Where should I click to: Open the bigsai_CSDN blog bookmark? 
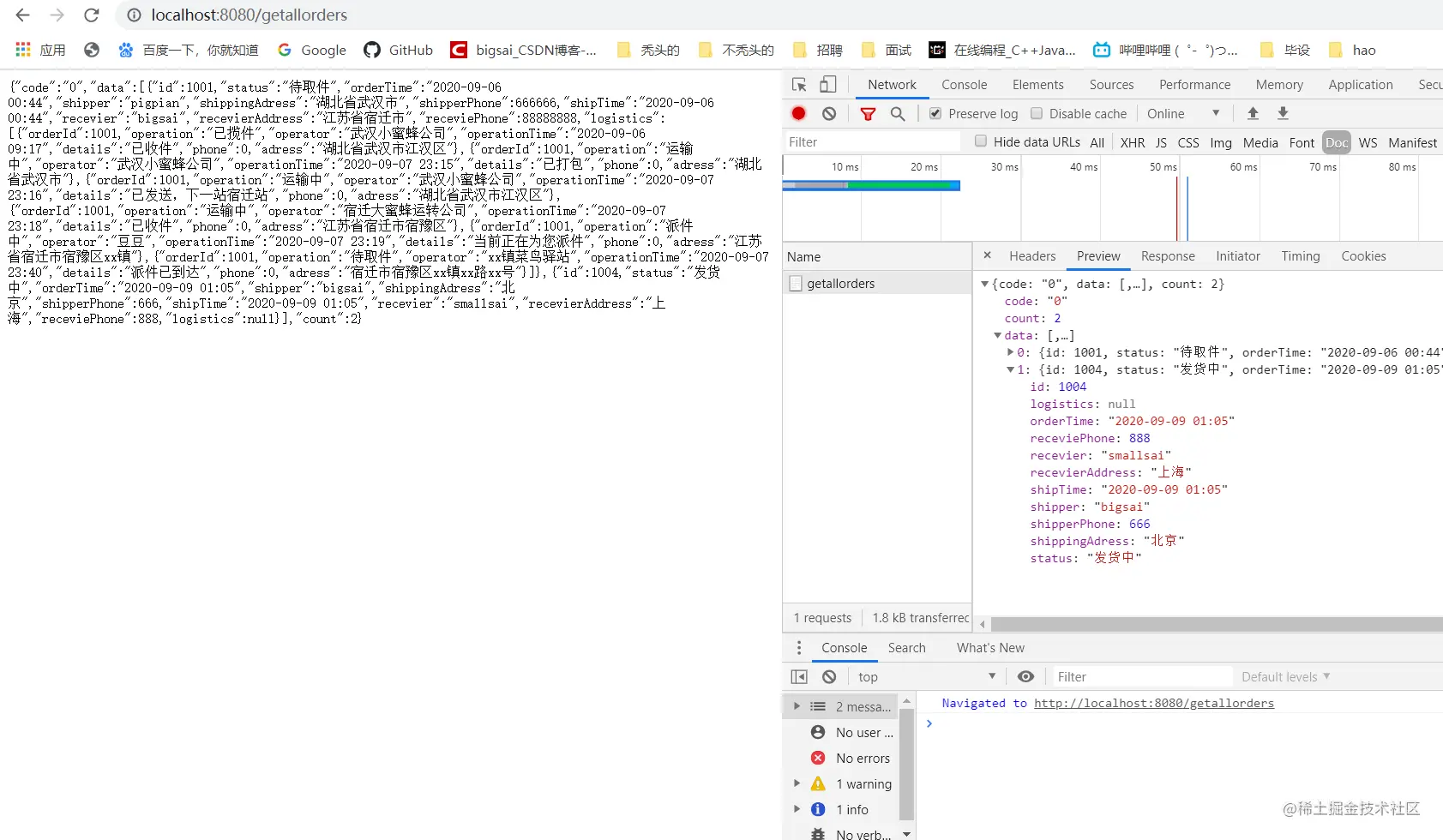[x=524, y=50]
